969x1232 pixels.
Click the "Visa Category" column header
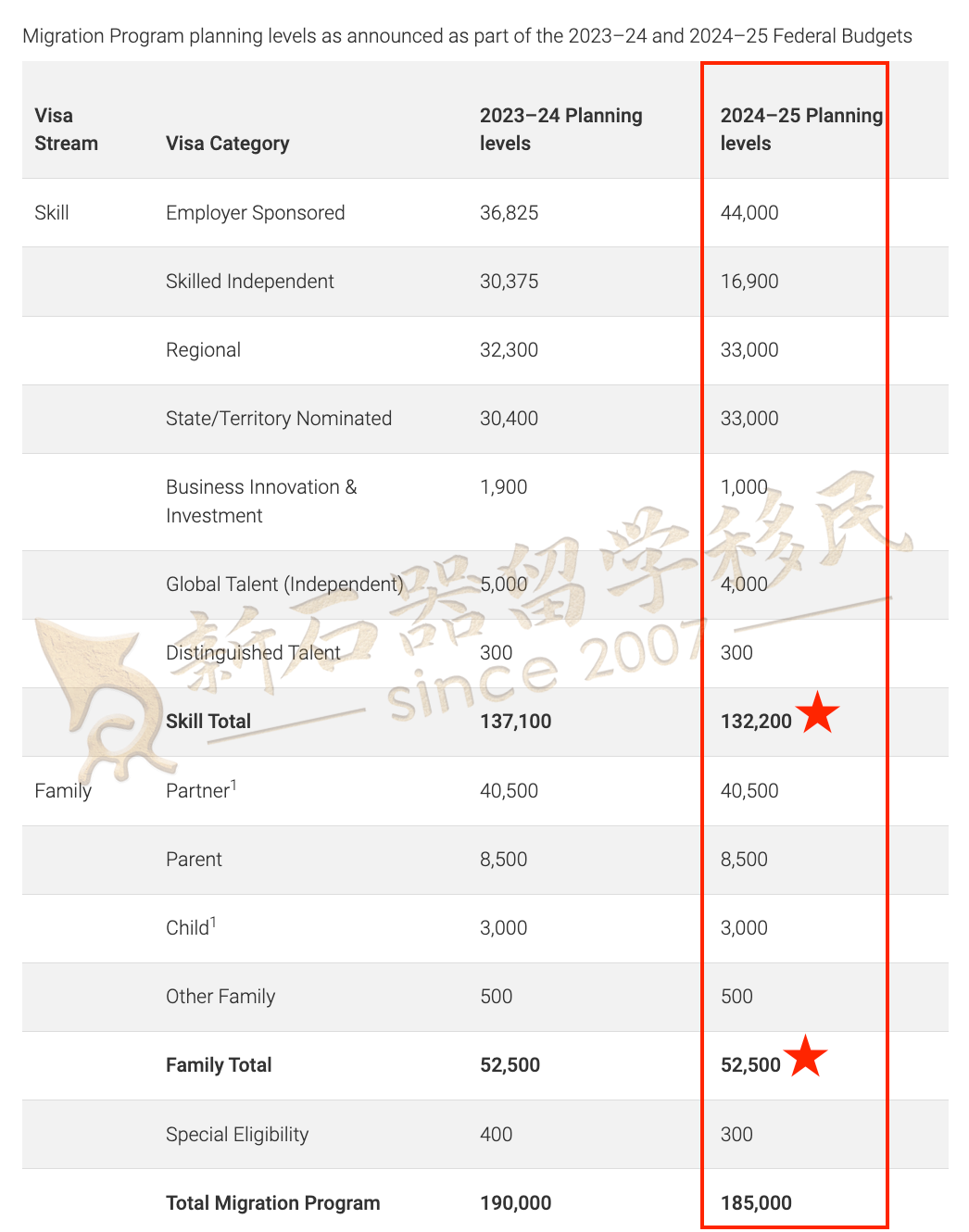[x=227, y=143]
